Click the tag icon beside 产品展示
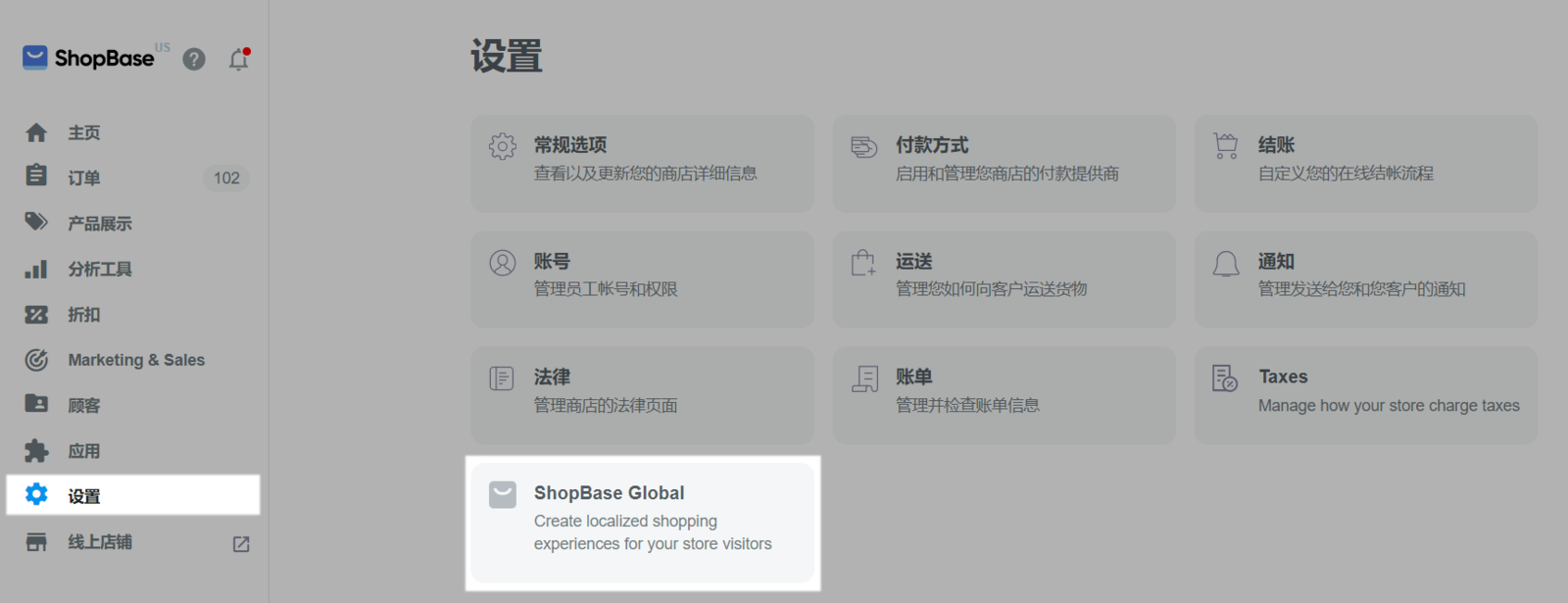Viewport: 1568px width, 603px height. click(36, 222)
